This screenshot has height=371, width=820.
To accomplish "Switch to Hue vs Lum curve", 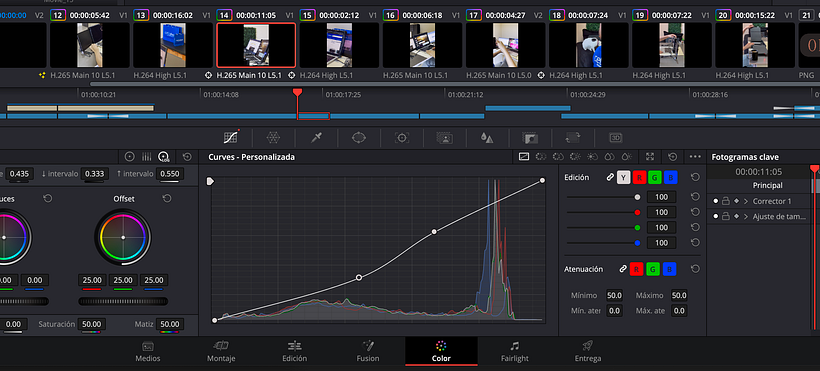I will coord(575,156).
